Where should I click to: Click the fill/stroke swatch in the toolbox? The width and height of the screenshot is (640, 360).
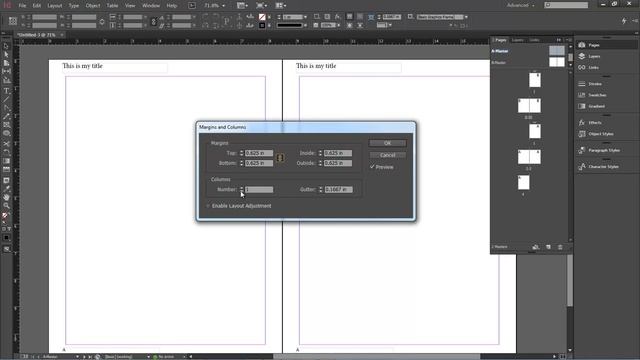[x=5, y=216]
